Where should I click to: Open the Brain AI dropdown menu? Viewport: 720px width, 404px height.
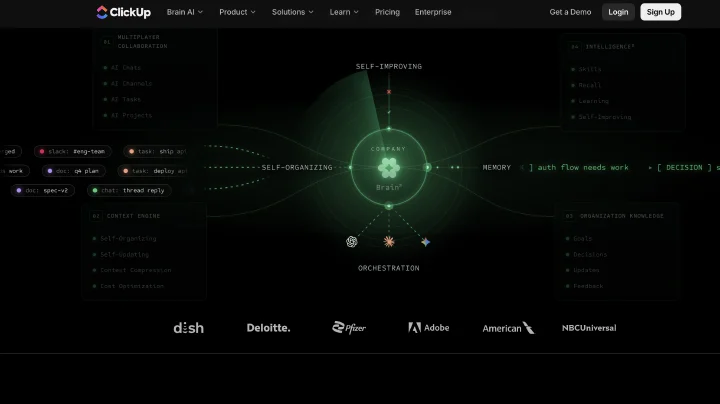[185, 12]
